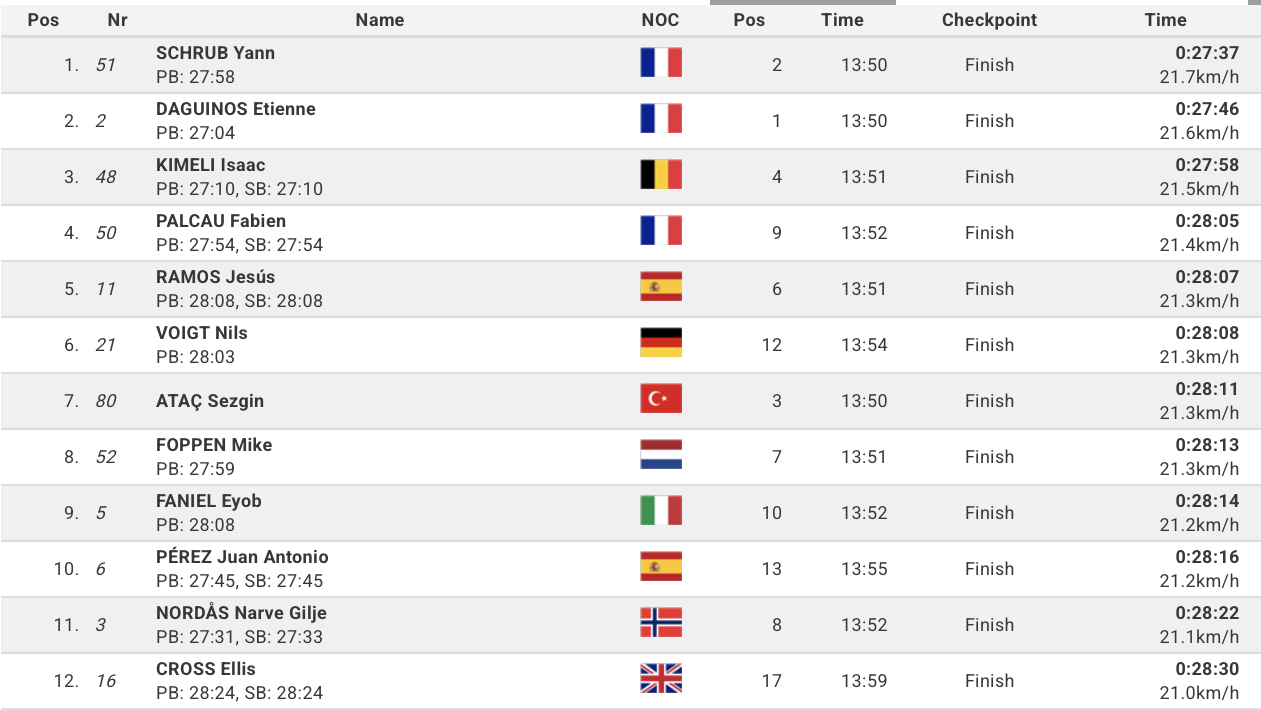Click the Spanish flag beside RAMOS Jesús
The width and height of the screenshot is (1261, 710).
click(660, 288)
